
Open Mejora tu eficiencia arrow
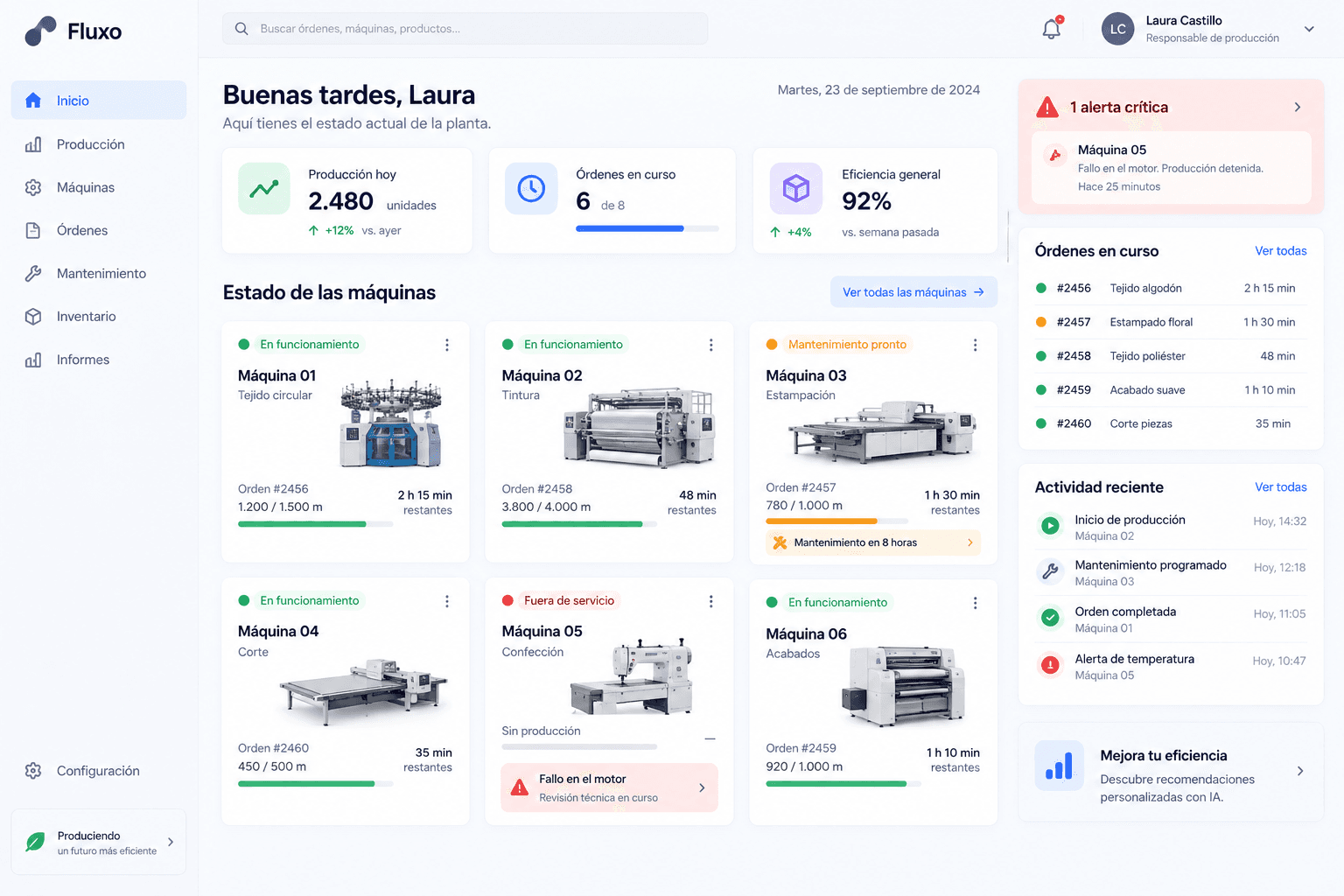1300,771
